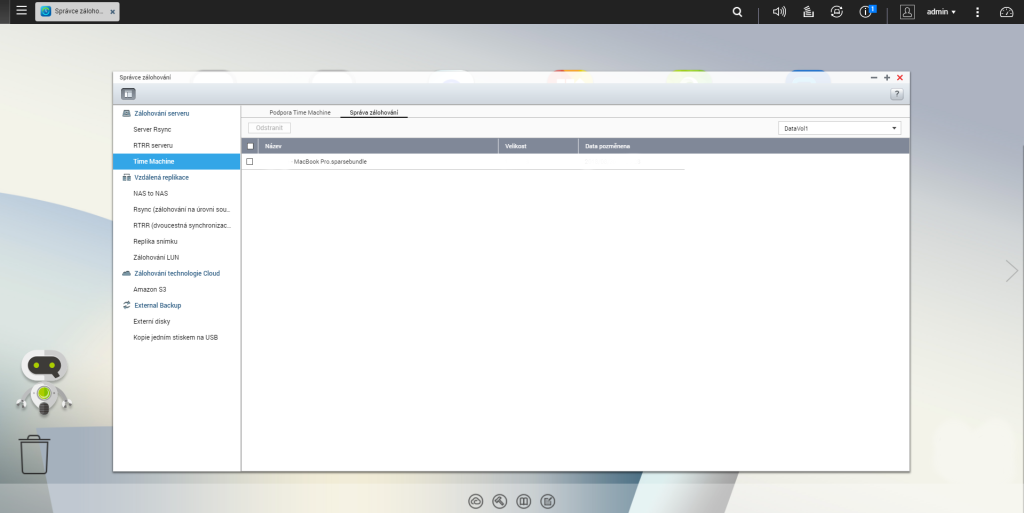The image size is (1024, 513).
Task: Open Server Rsync in sidebar
Action: [x=152, y=129]
